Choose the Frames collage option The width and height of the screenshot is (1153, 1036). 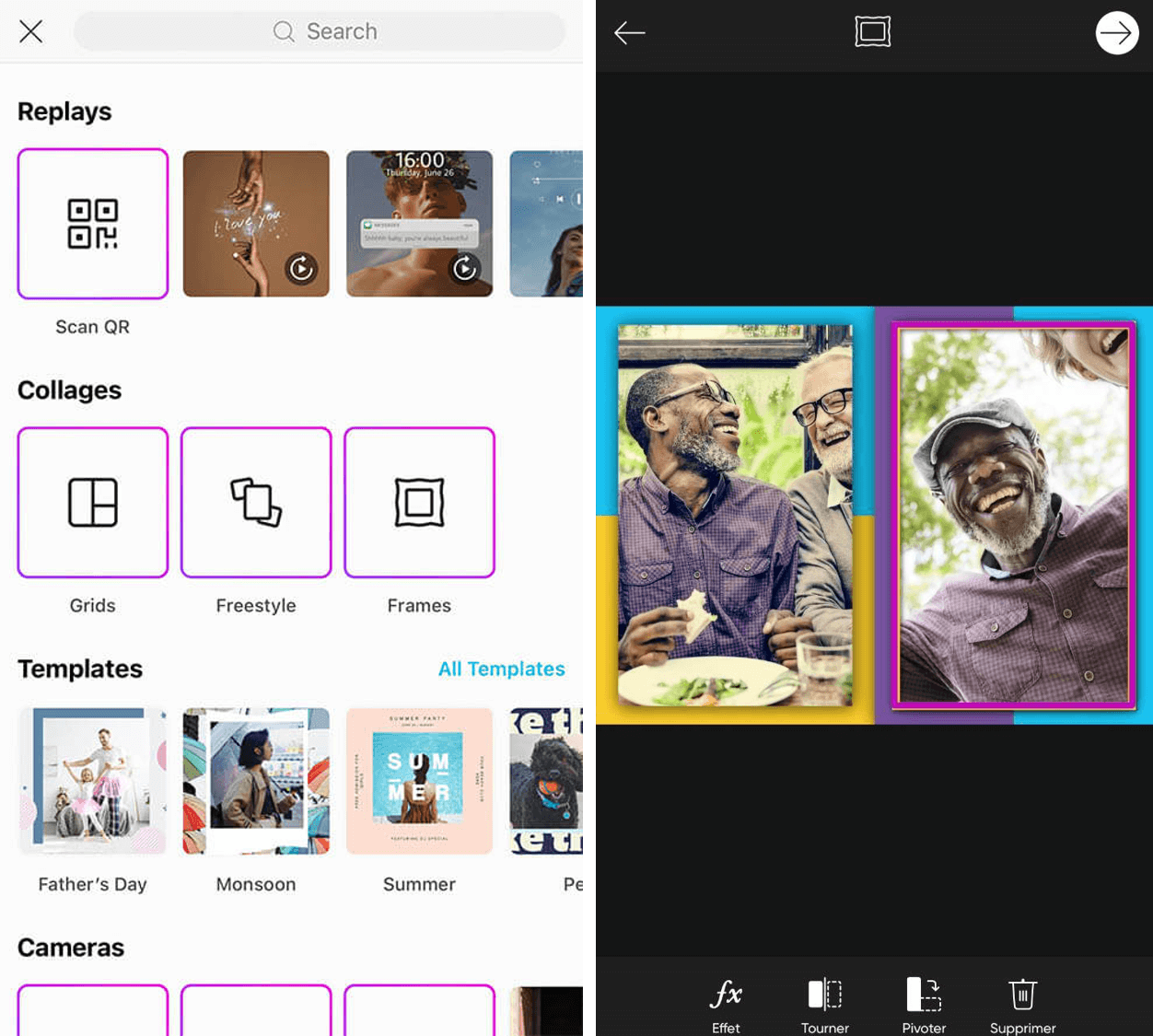click(419, 502)
